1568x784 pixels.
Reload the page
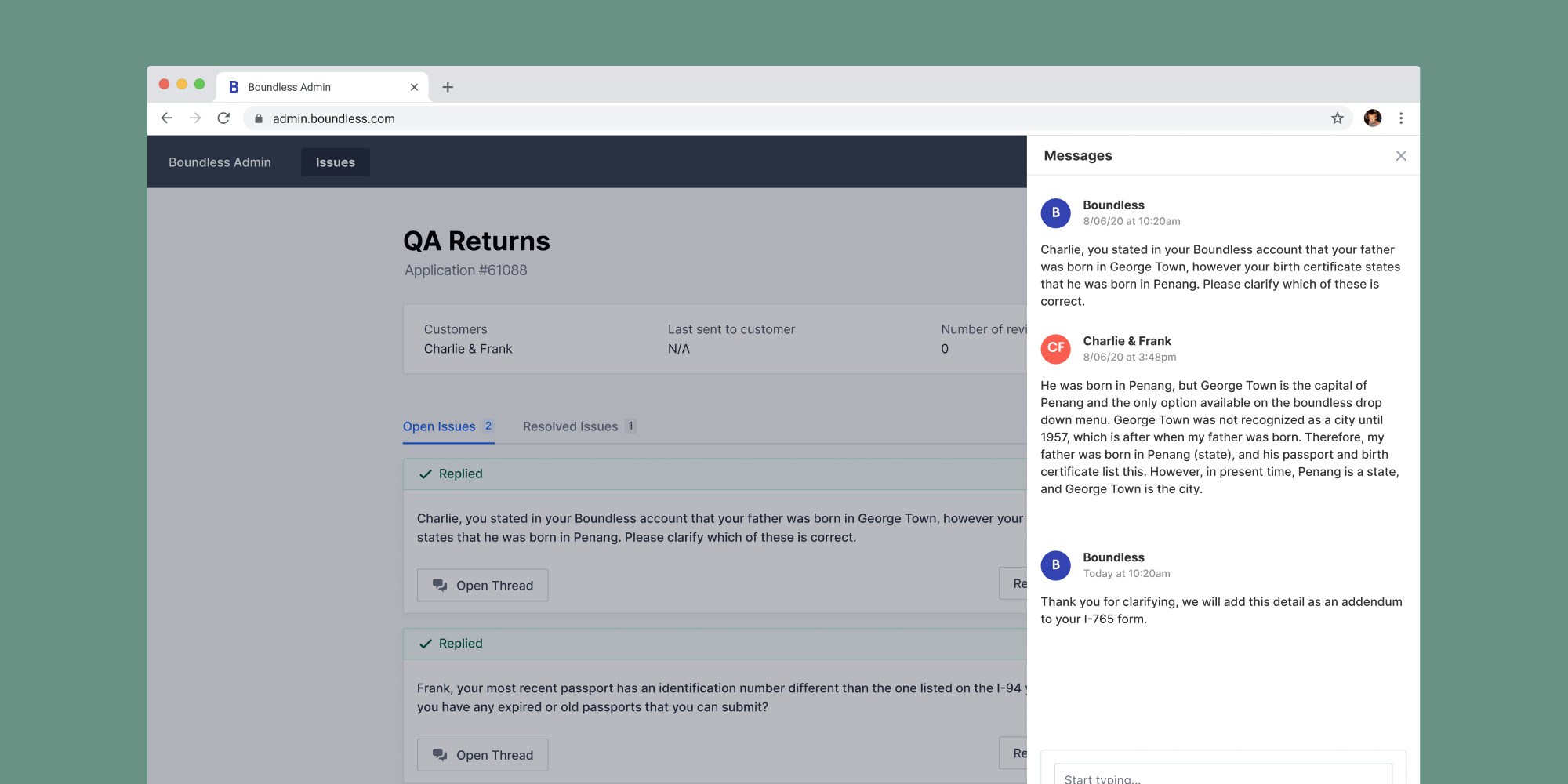[x=223, y=118]
